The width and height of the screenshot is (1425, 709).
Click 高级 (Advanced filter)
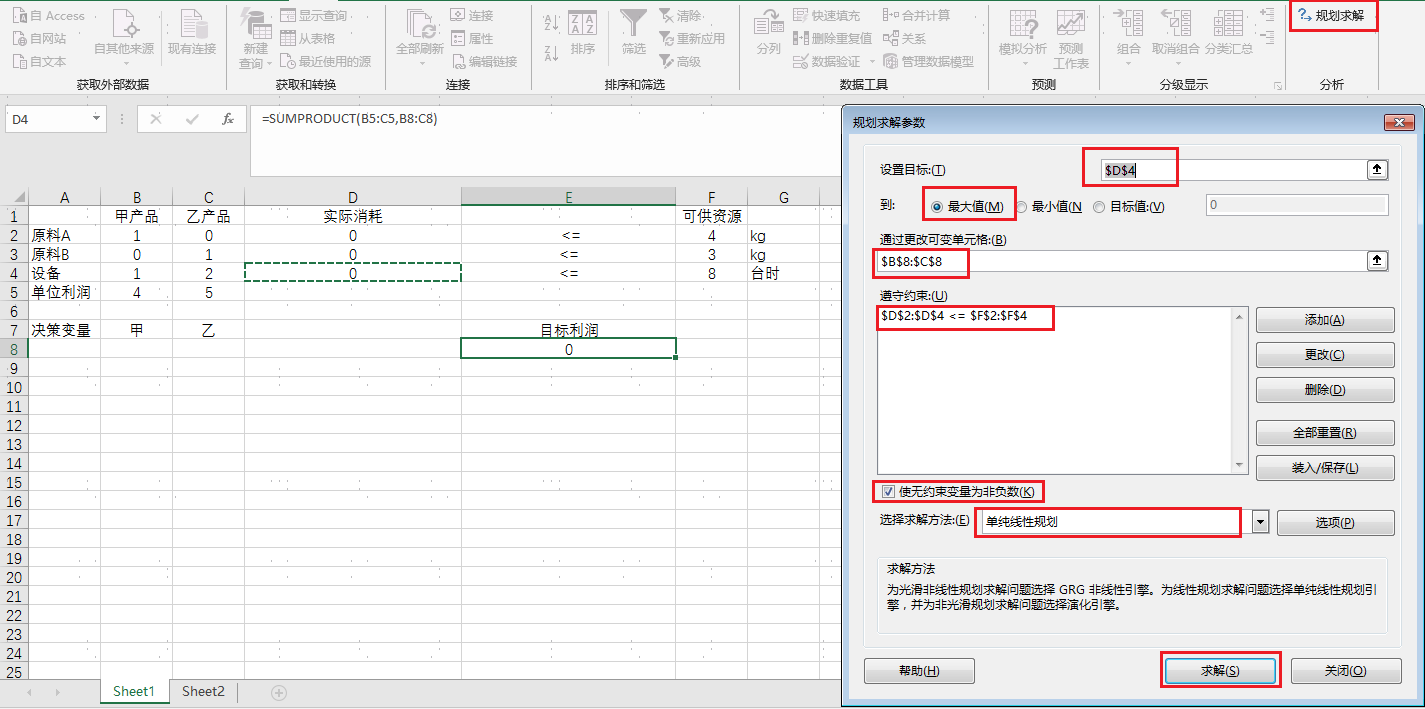pyautogui.click(x=680, y=61)
